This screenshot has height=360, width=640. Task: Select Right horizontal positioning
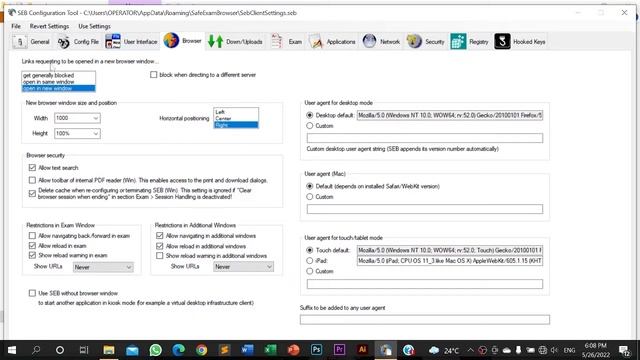[x=236, y=125]
